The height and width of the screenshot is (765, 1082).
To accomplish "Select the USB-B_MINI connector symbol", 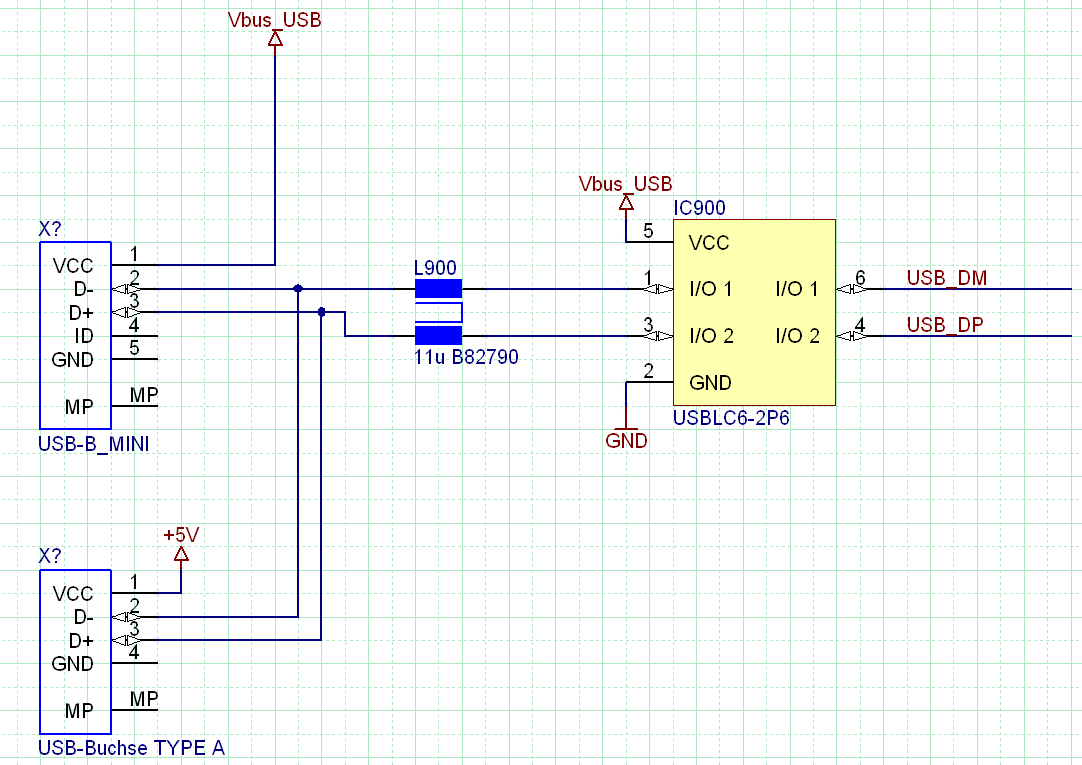I will 74,334.
